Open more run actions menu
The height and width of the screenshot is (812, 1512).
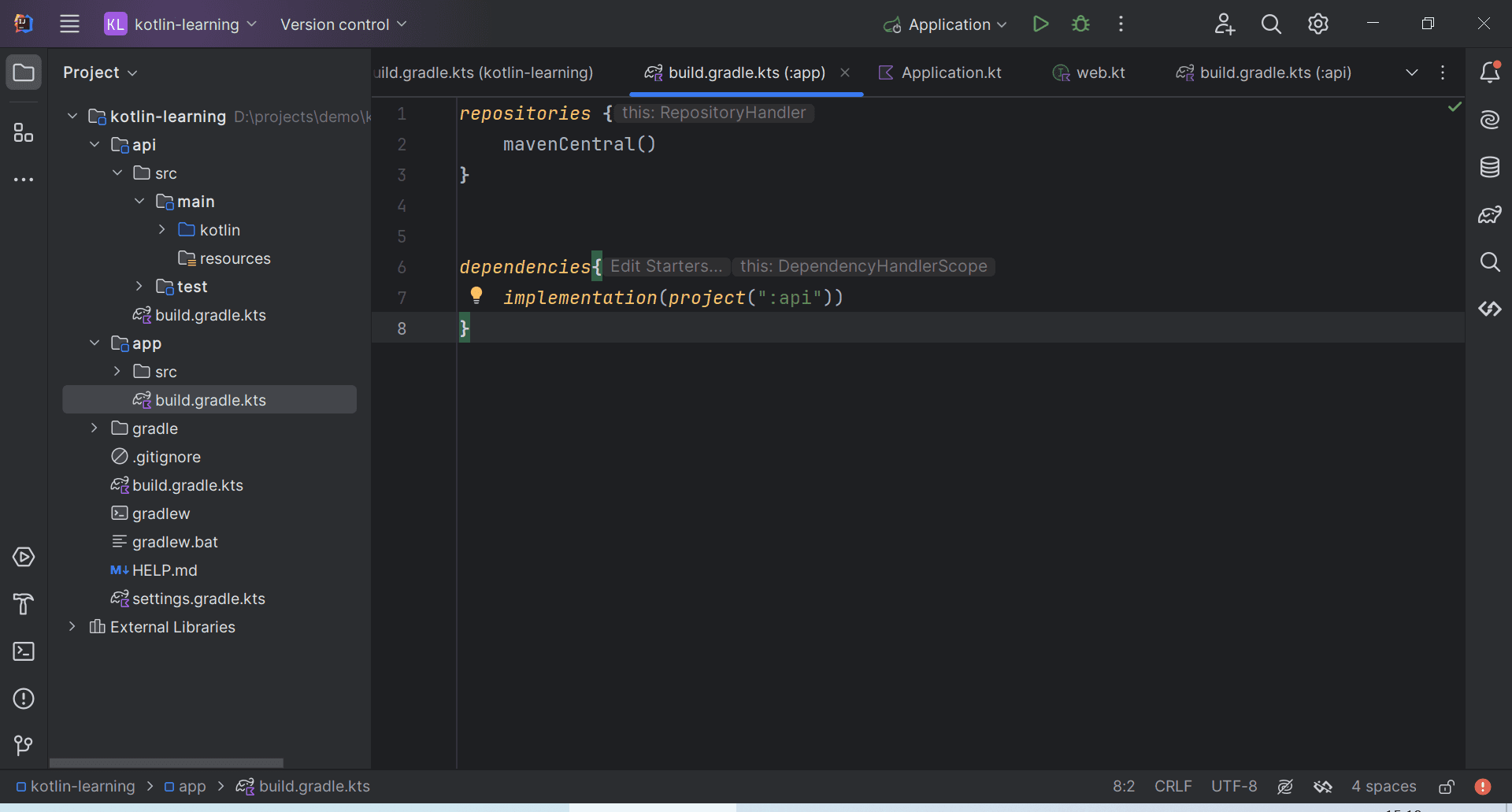coord(1121,24)
